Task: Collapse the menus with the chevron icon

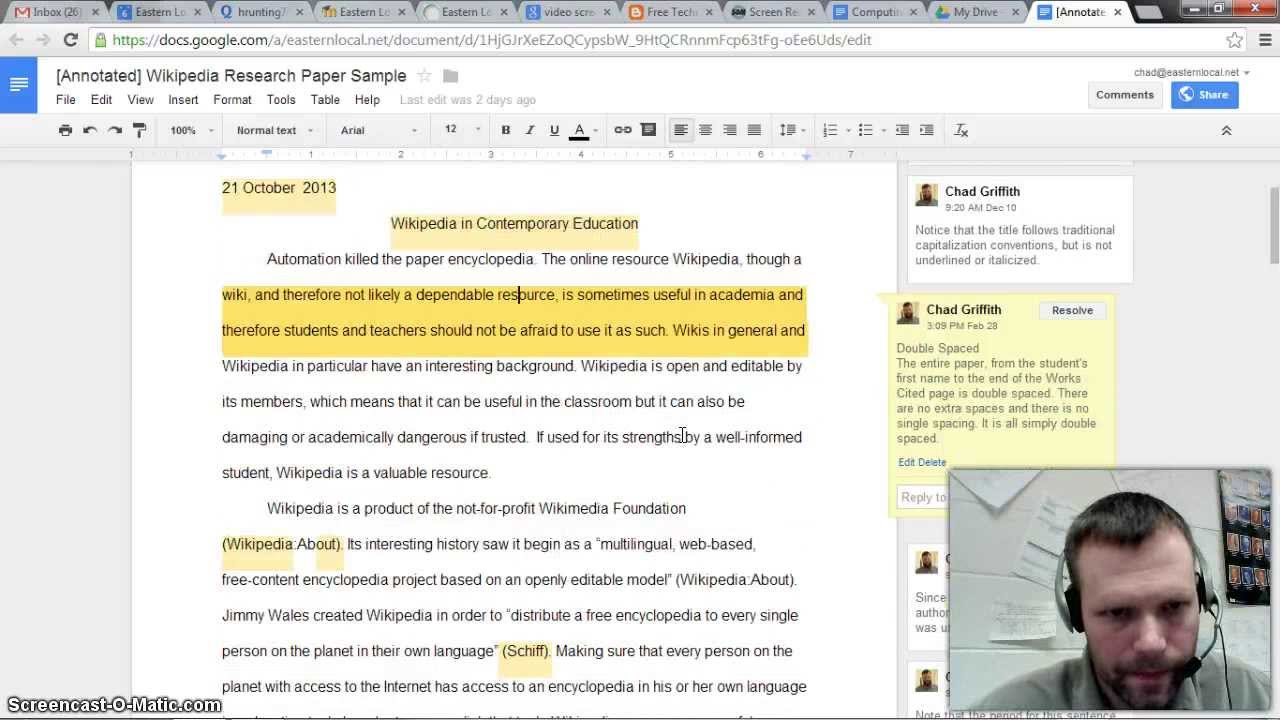Action: (x=1226, y=130)
